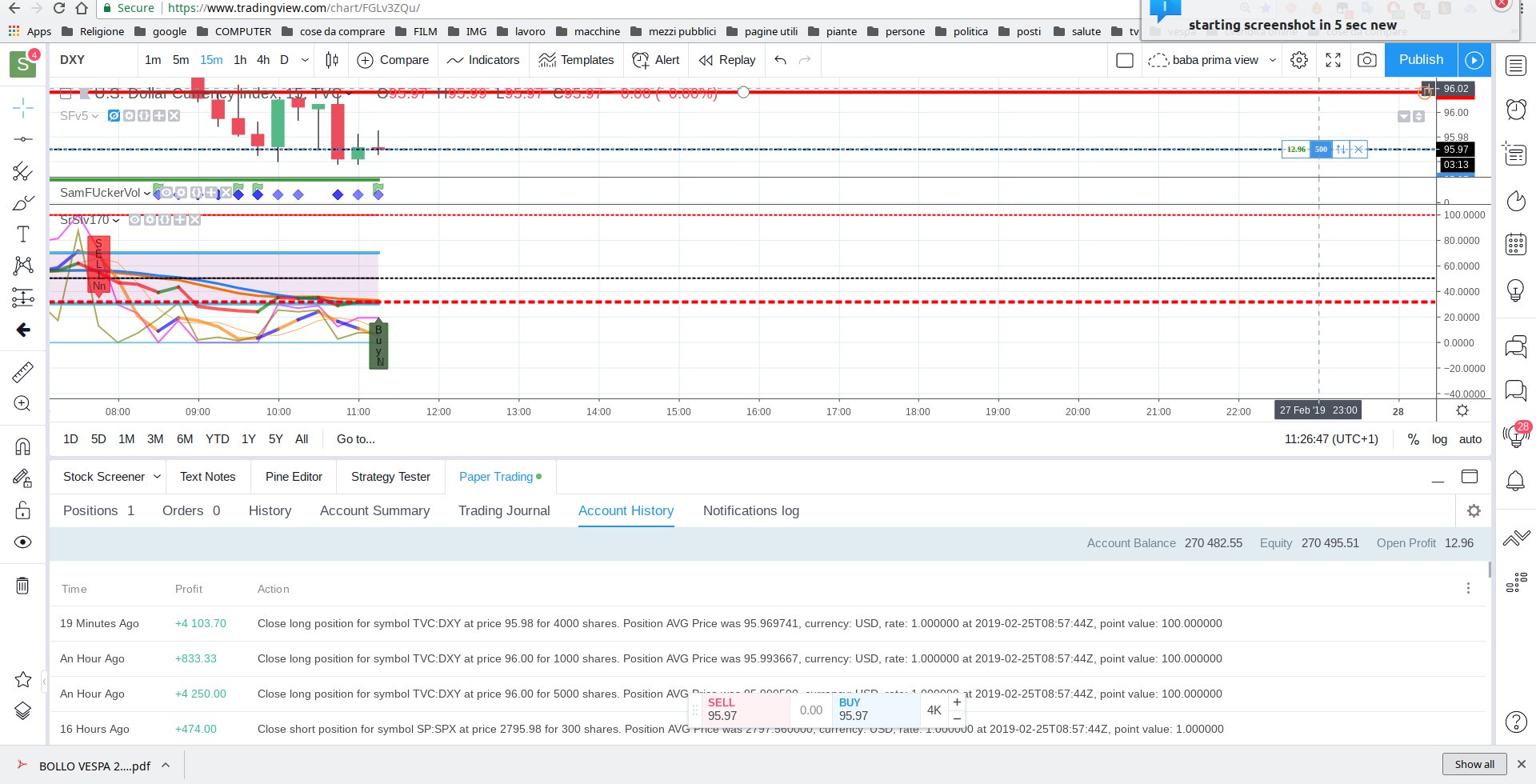Toggle log scale mode
The width and height of the screenshot is (1536, 784).
[1439, 439]
